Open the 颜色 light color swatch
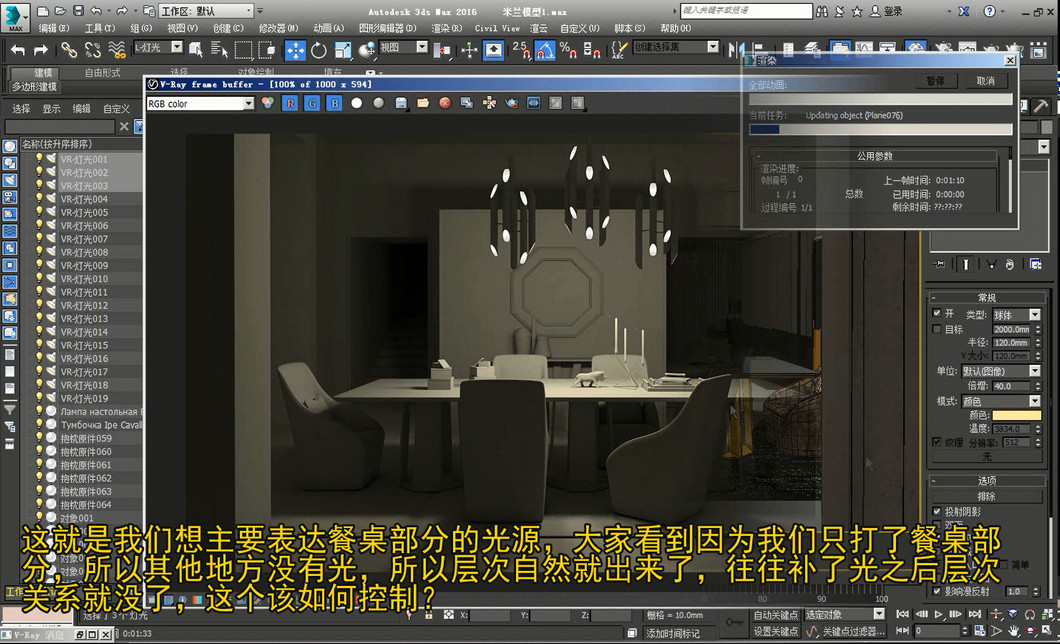This screenshot has height=644, width=1060. [1017, 415]
